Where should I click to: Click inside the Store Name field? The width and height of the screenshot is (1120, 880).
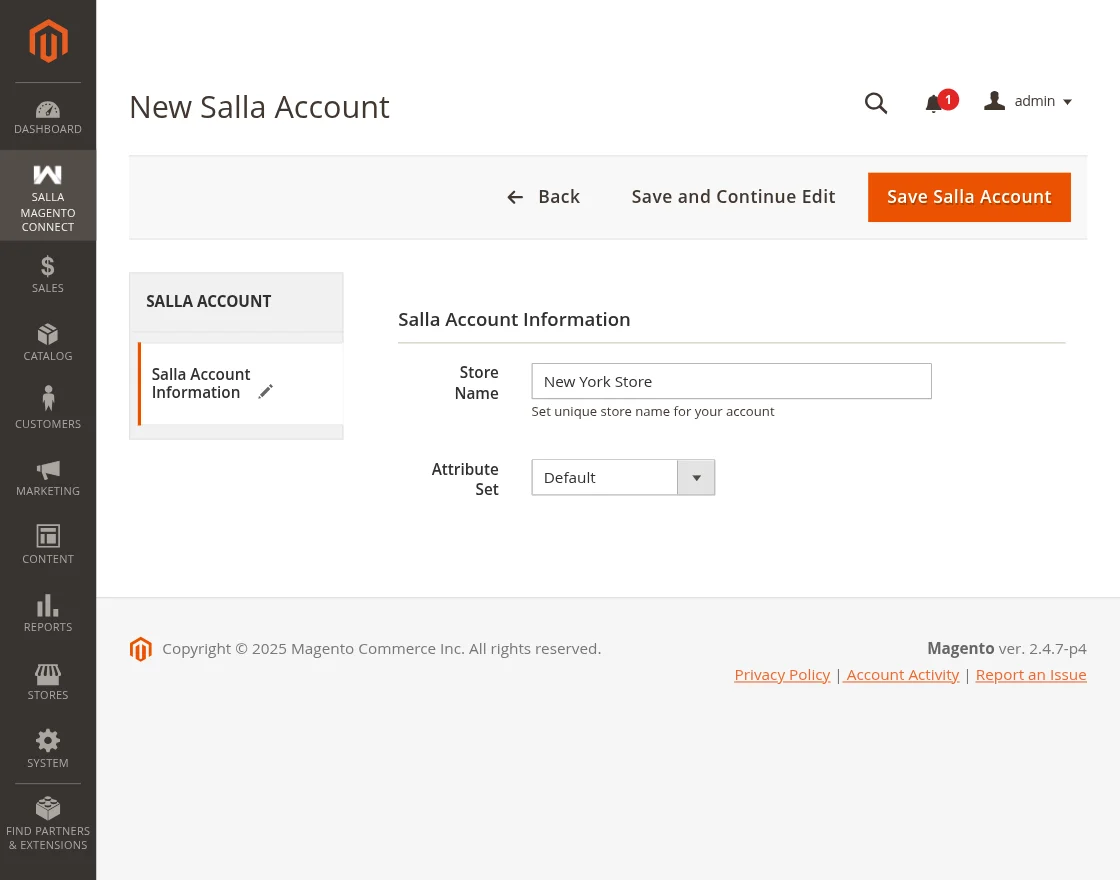731,381
